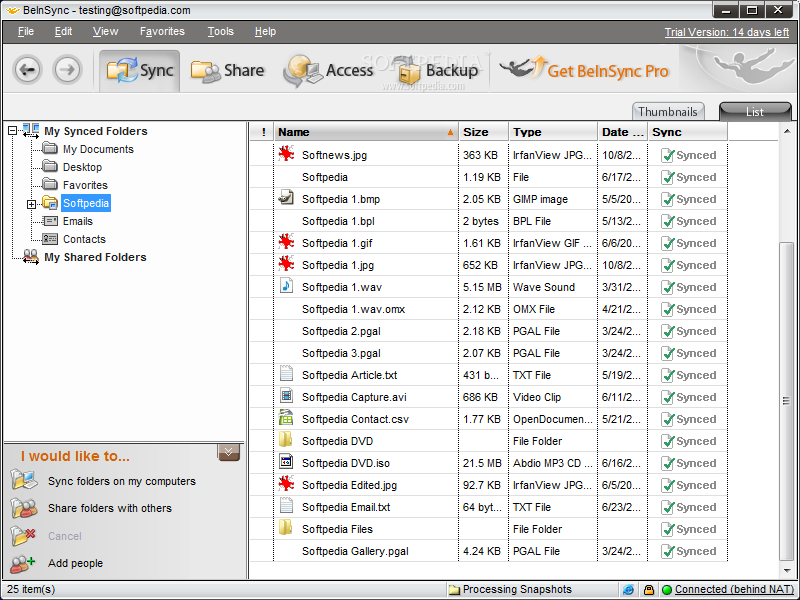Image resolution: width=800 pixels, height=600 pixels.
Task: Open the Backup section
Action: tap(438, 70)
